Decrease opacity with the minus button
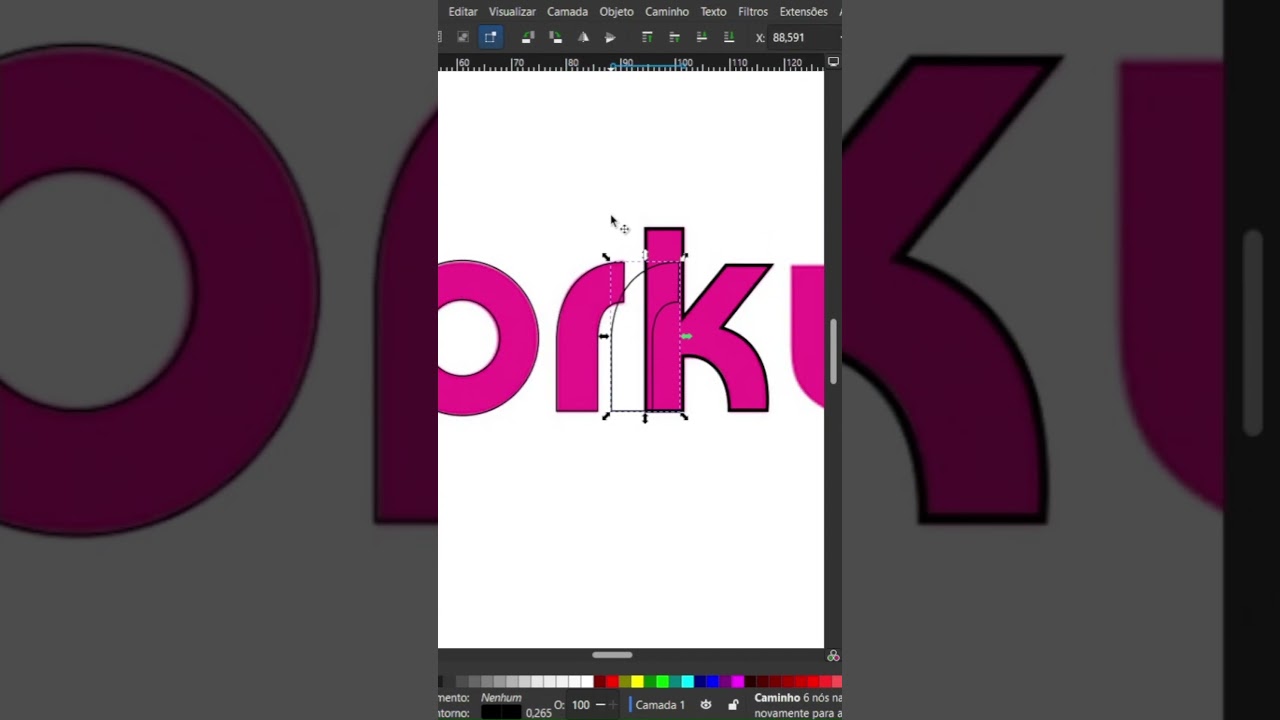 [600, 705]
